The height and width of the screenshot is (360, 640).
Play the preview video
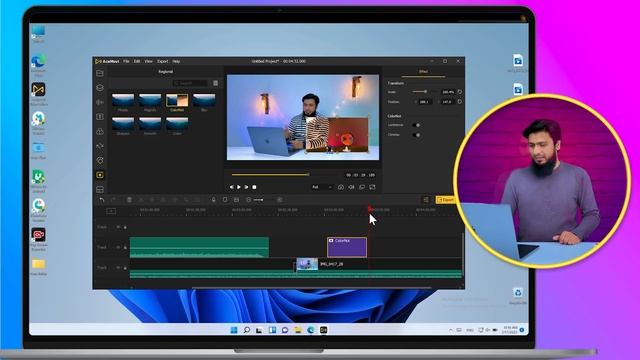point(239,187)
